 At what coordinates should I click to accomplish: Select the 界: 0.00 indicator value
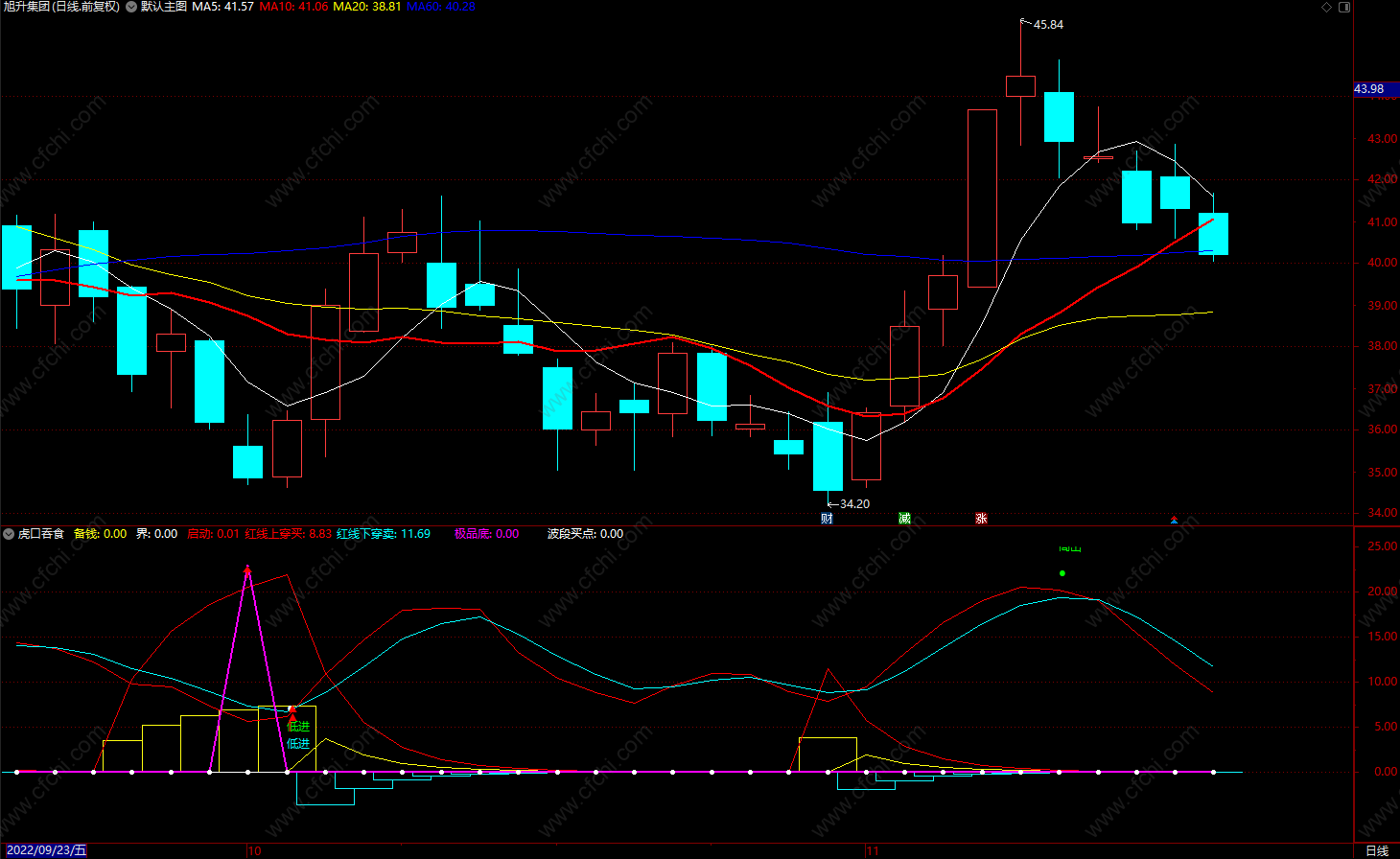click(156, 534)
